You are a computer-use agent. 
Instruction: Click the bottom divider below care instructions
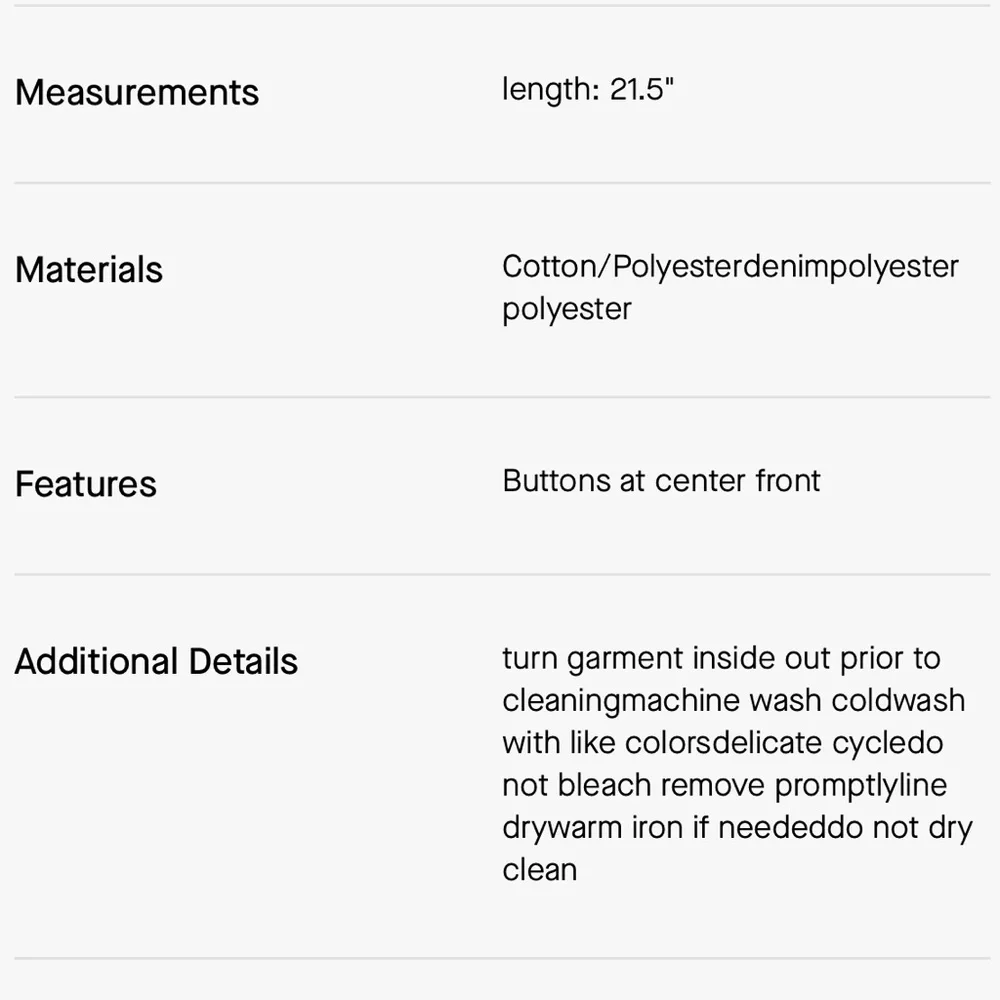[x=500, y=958]
